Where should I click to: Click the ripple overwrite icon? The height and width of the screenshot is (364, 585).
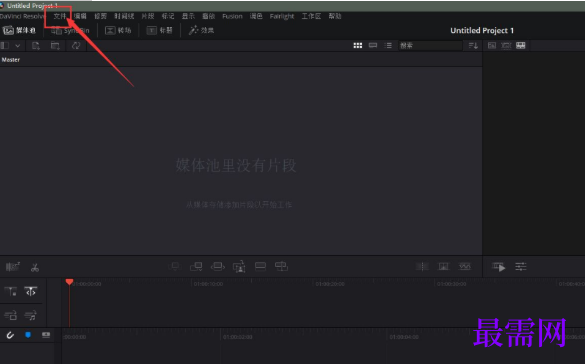[x=218, y=266]
